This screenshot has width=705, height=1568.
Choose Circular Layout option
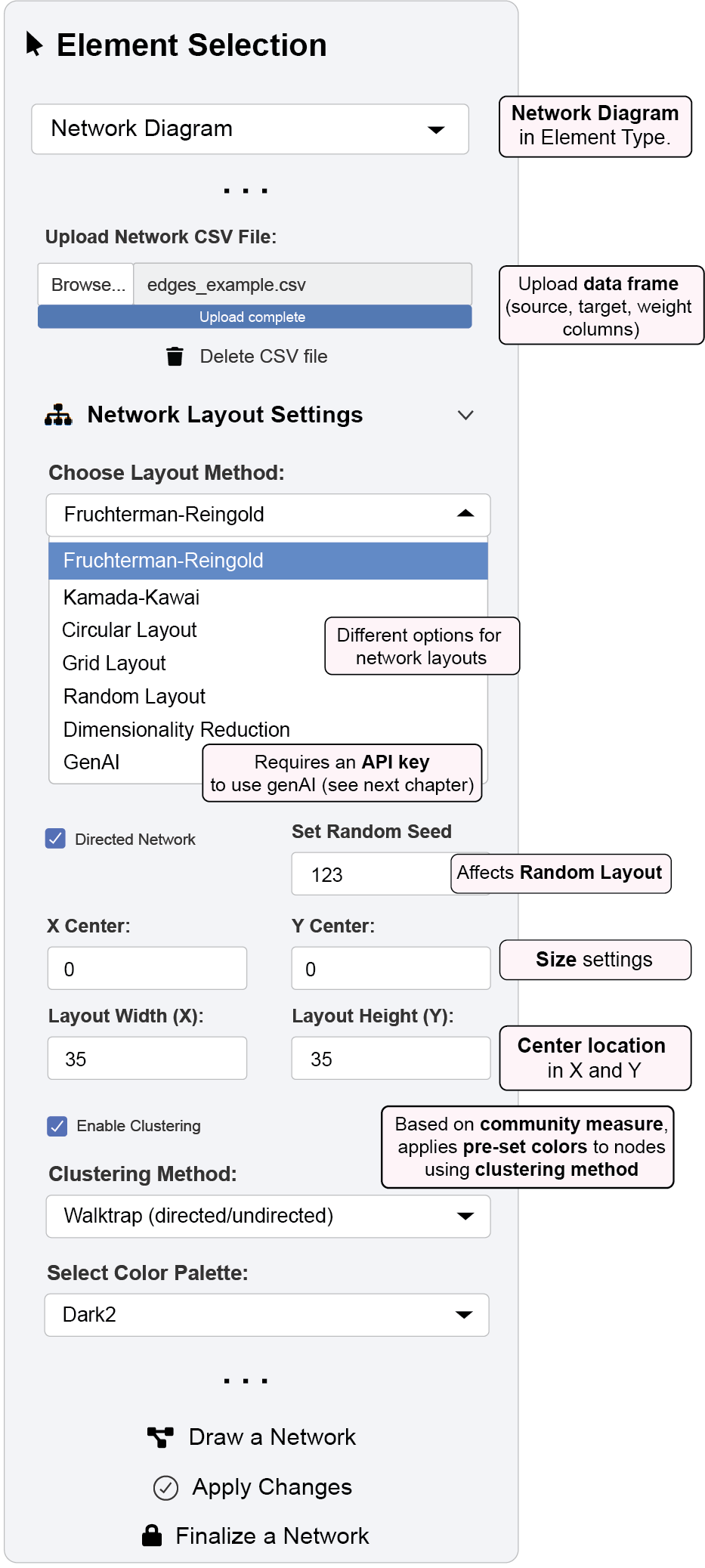click(x=129, y=630)
